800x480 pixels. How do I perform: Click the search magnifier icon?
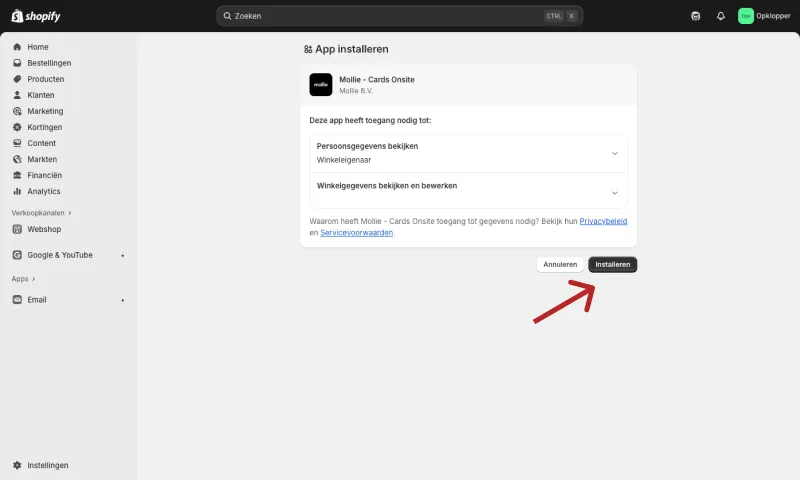tap(227, 16)
